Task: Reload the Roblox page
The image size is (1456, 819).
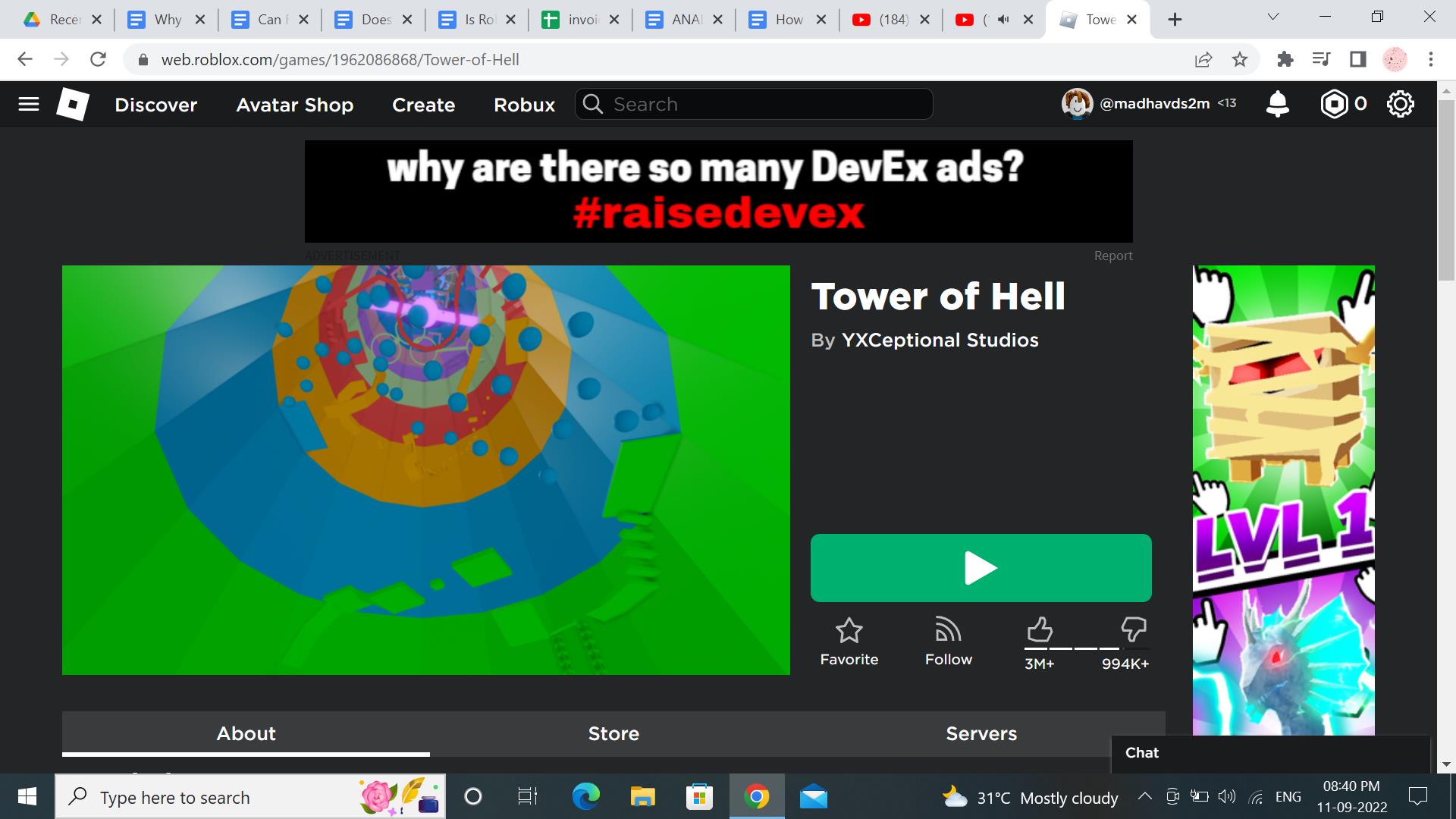Action: pyautogui.click(x=98, y=59)
